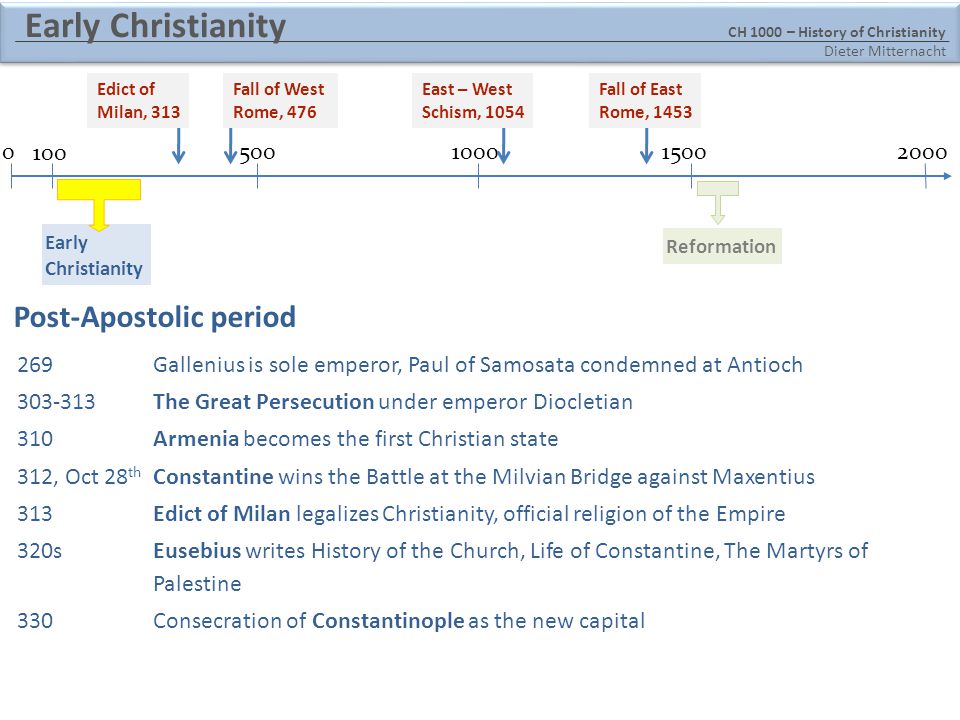This screenshot has width=960, height=720.
Task: Click the Post-Apostolic period heading
Action: [155, 317]
